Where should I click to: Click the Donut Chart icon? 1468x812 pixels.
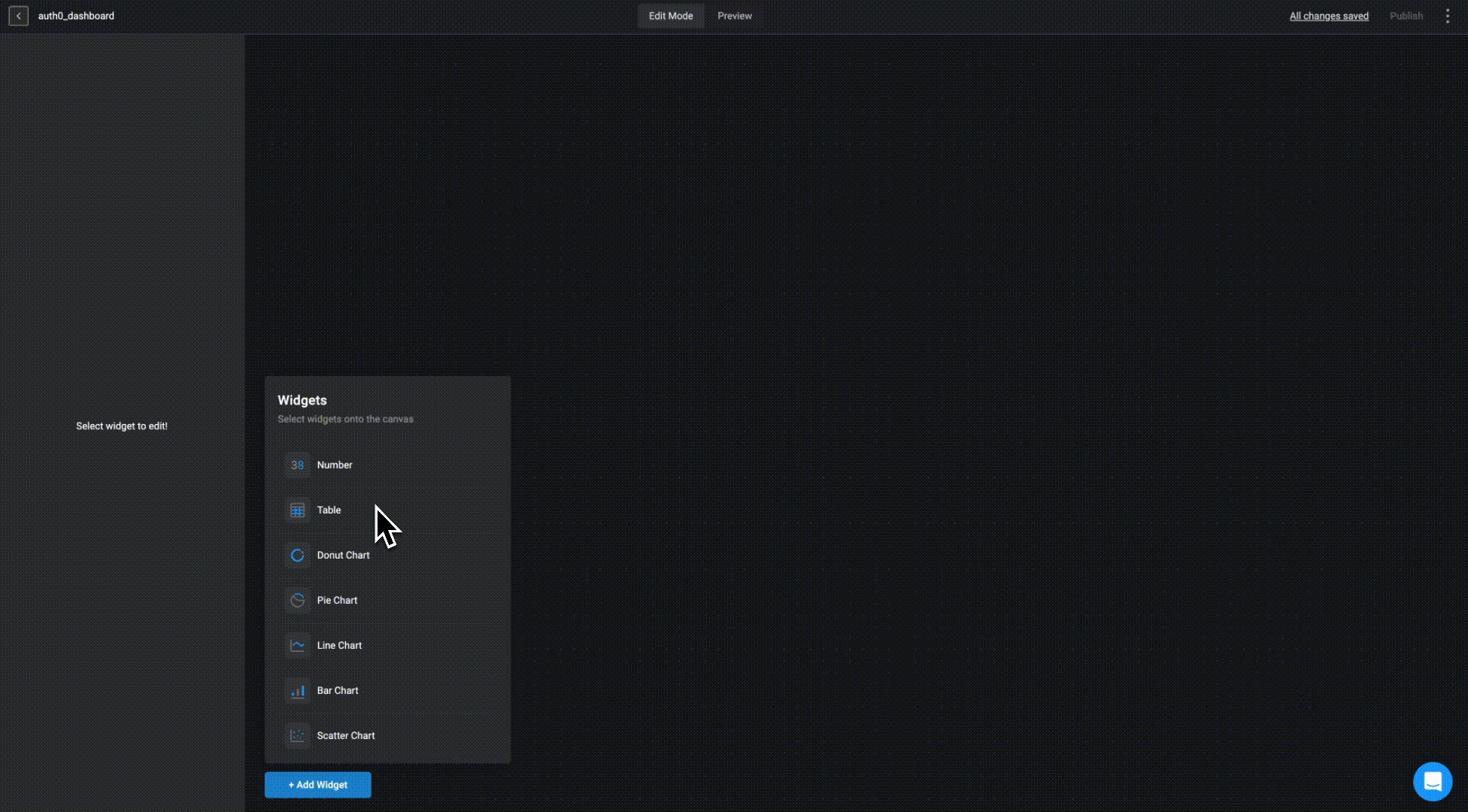point(297,556)
